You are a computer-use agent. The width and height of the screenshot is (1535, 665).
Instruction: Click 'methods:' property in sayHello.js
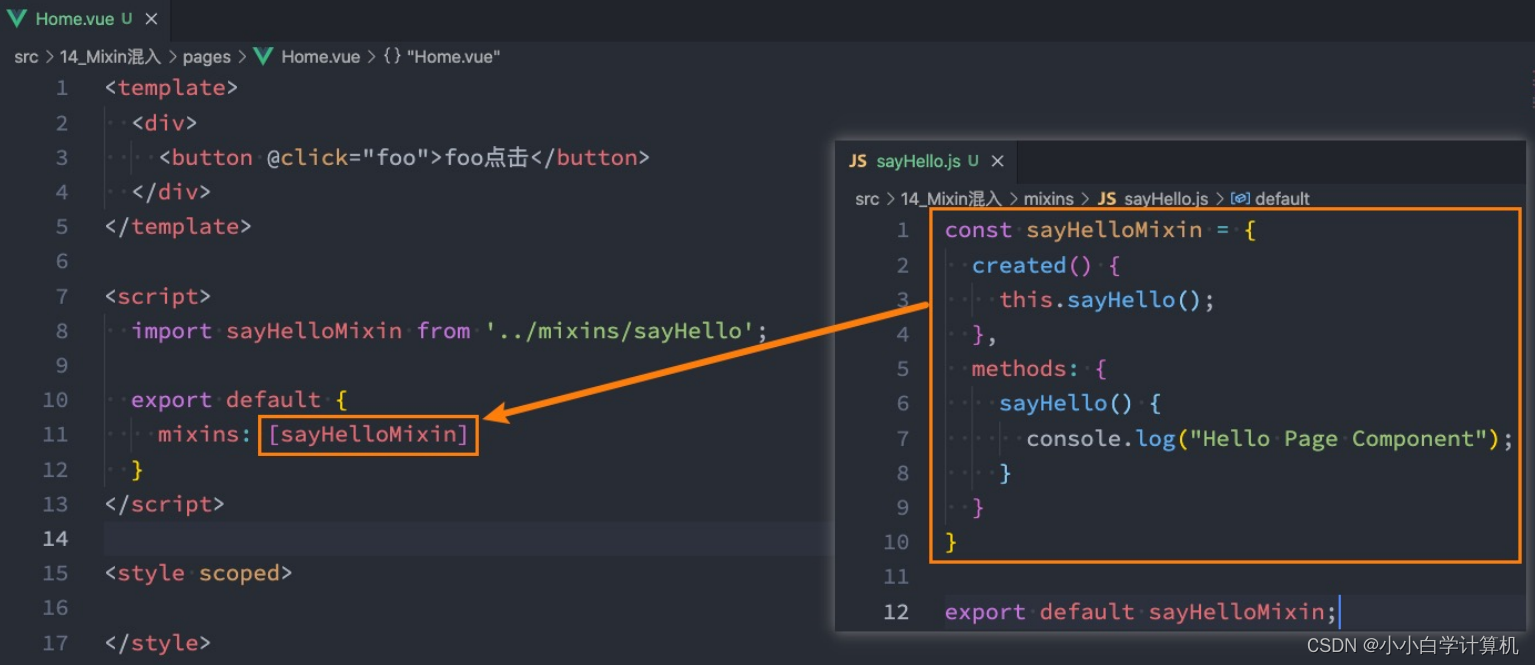coord(1025,369)
